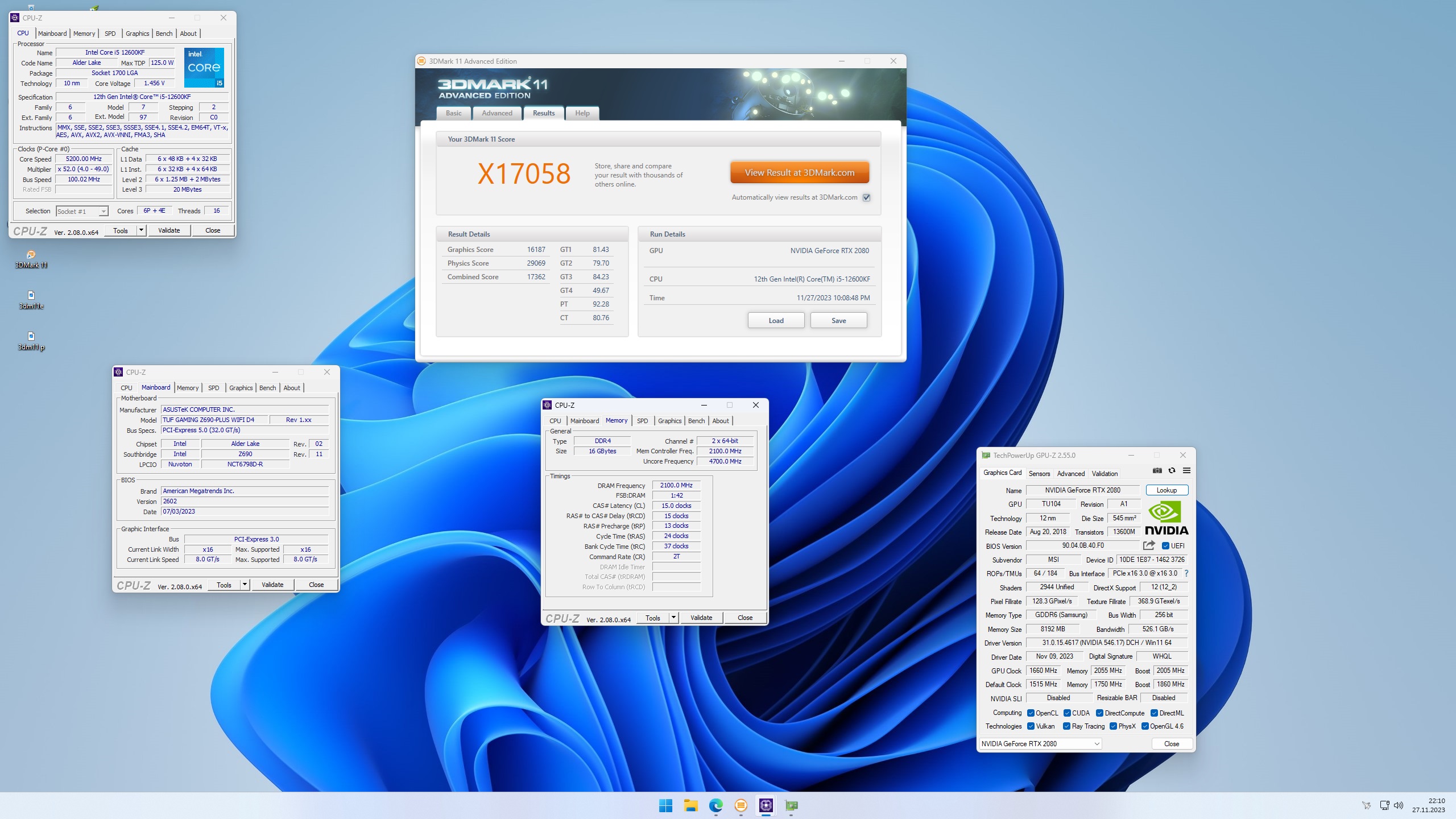Open the 3dm11p desktop file
The image size is (1456, 819).
(x=31, y=341)
